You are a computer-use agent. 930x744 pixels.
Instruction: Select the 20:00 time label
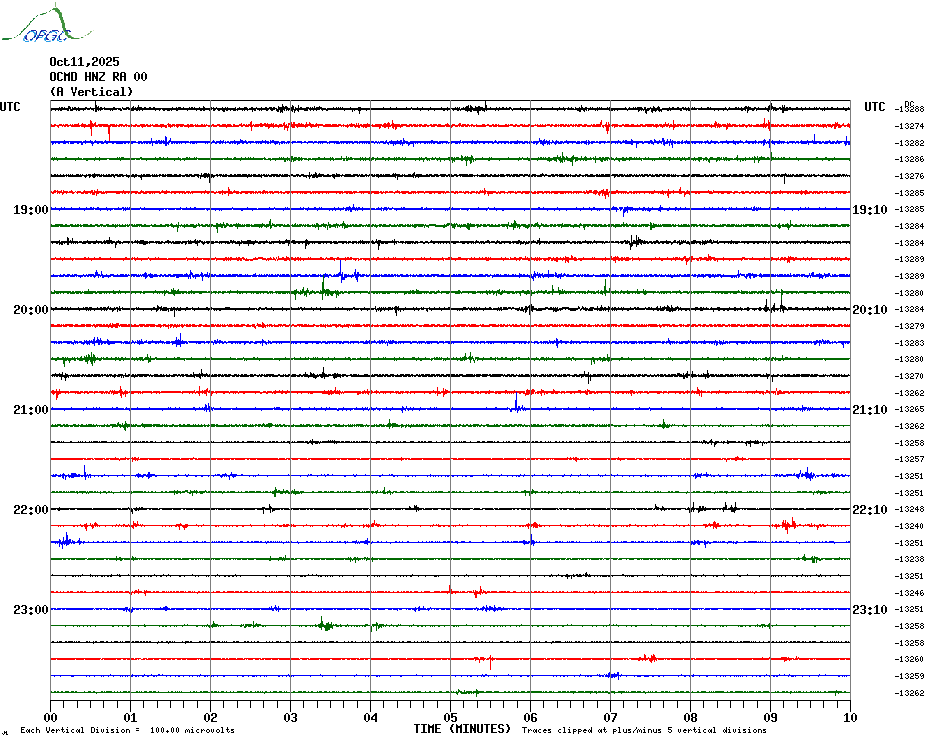pyautogui.click(x=31, y=310)
